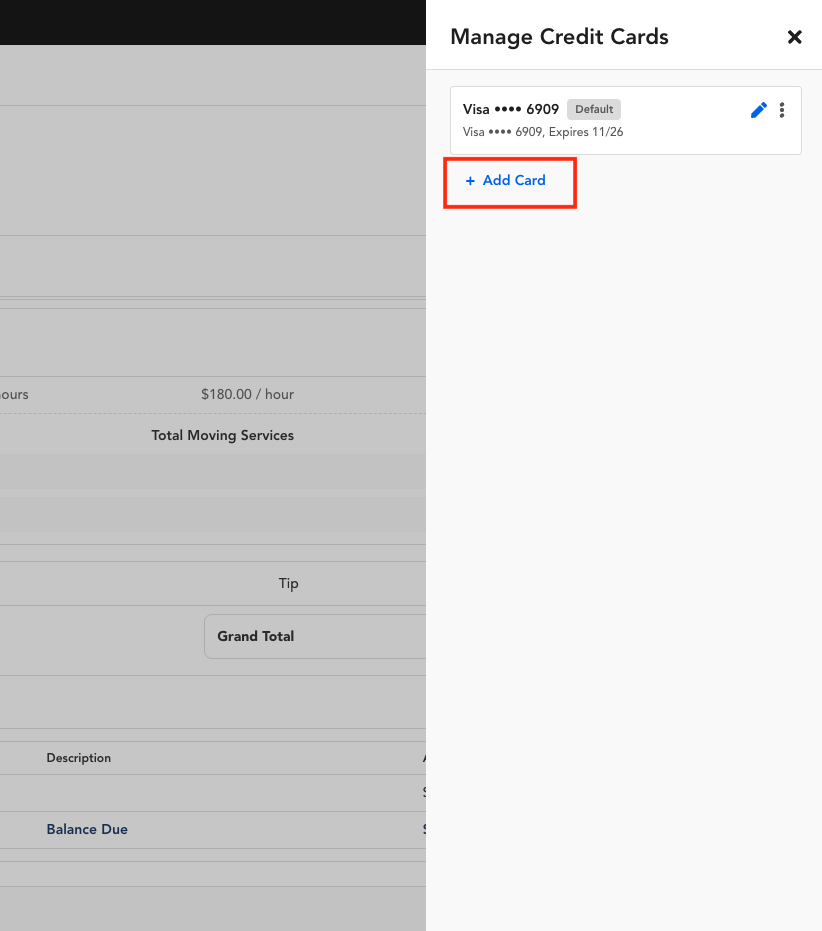
Task: Click the empty area below Add Card
Action: 624,534
